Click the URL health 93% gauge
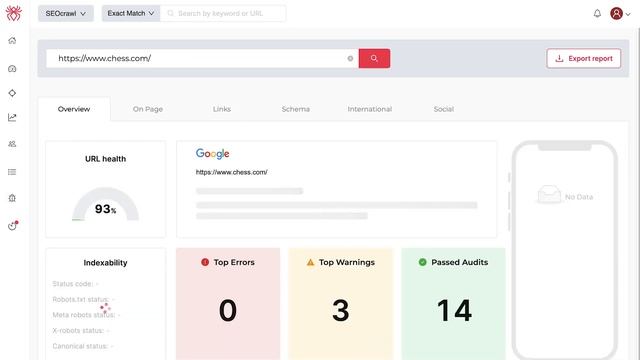Screen dimensions: 640x360 point(106,204)
